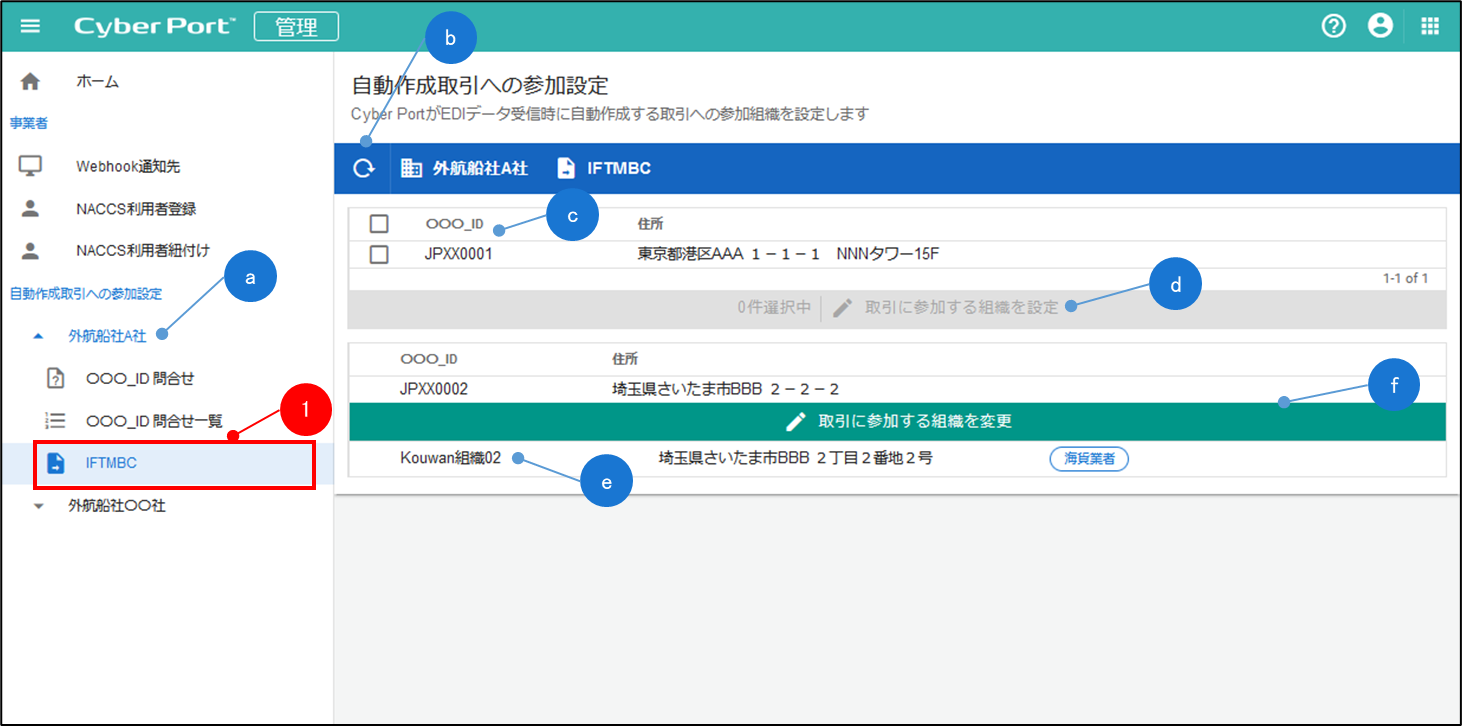Select IFTMBC in the sidebar menu
The width and height of the screenshot is (1462, 726).
click(x=111, y=463)
